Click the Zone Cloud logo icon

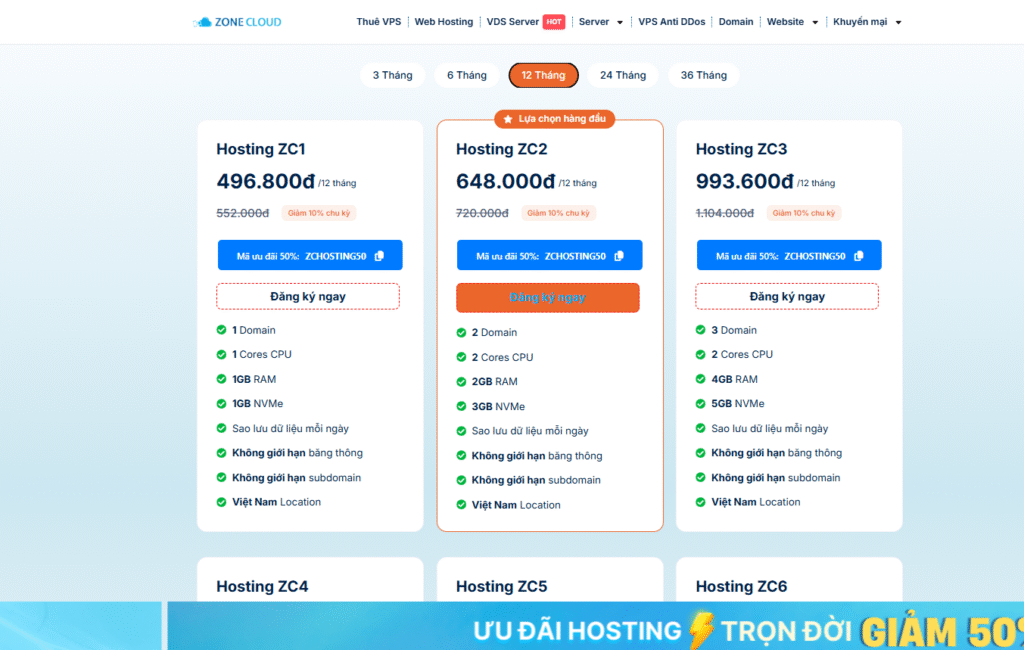(x=203, y=22)
